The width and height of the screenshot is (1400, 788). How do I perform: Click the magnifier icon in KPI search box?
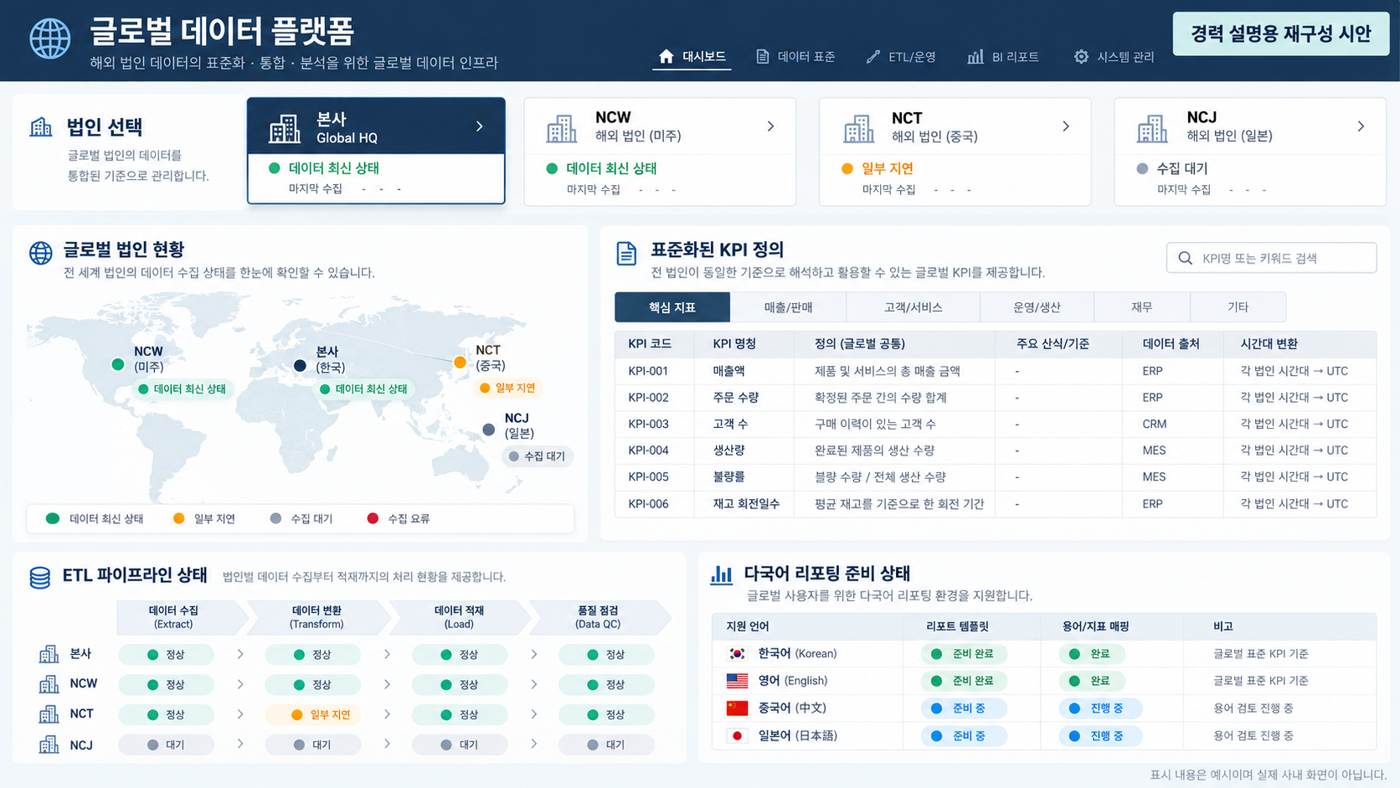point(1186,258)
